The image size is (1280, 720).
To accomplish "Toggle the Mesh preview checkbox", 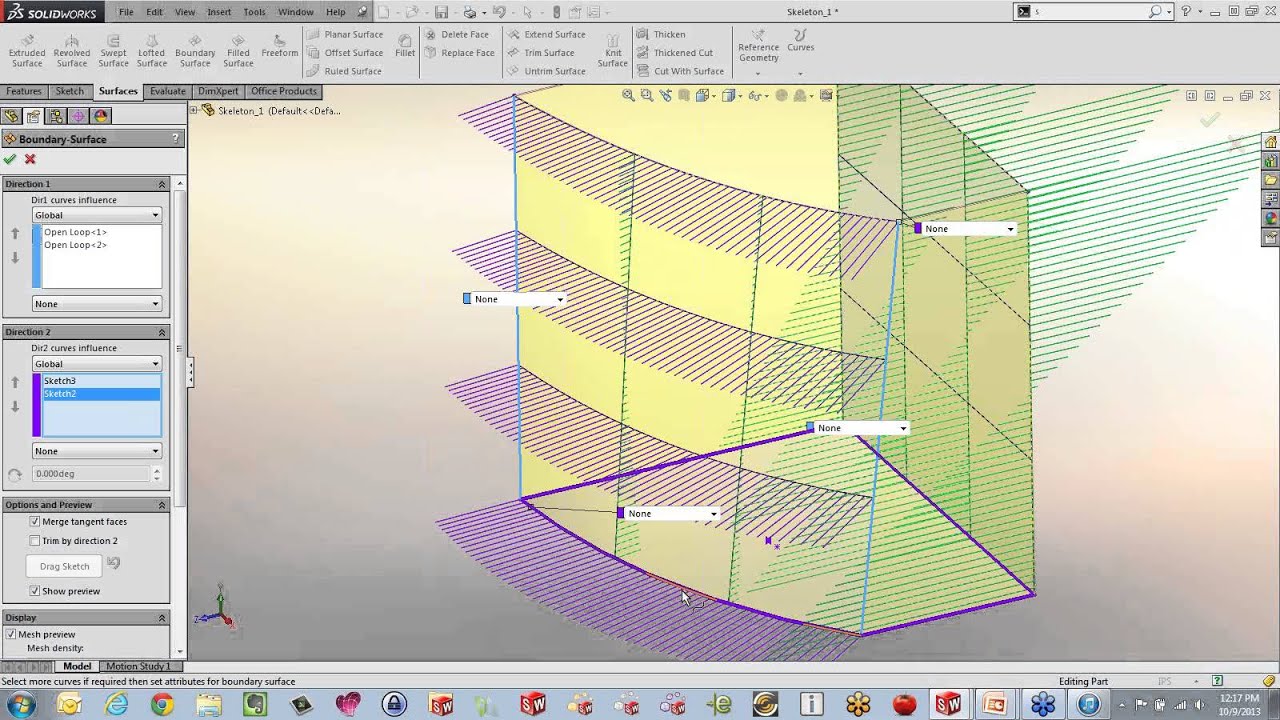I will (x=11, y=634).
